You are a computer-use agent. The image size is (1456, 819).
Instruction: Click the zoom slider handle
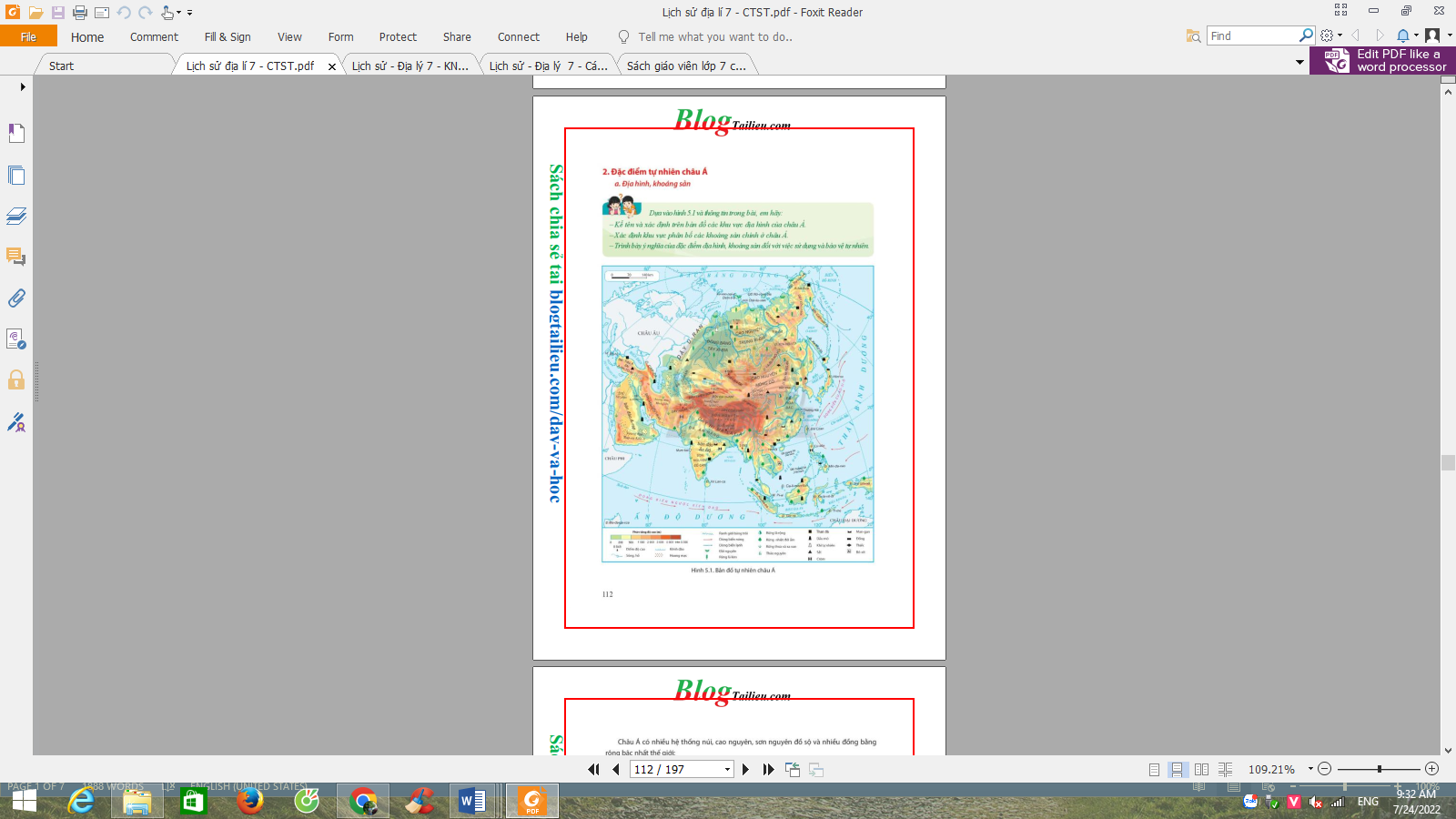pos(1380,769)
